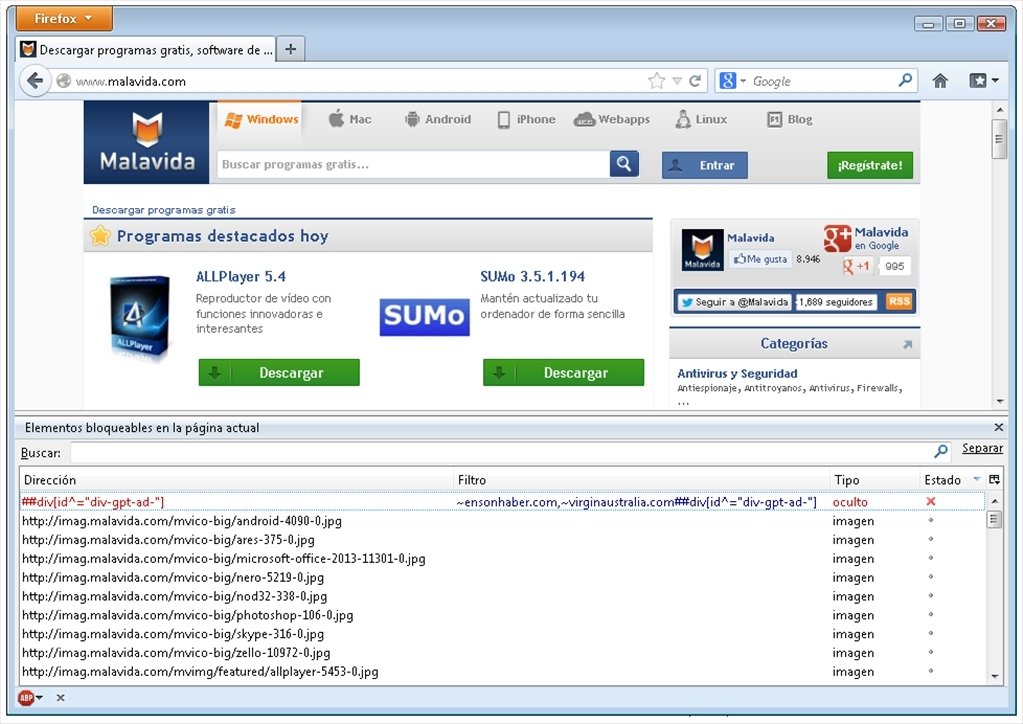Close the Elementos bloqueables panel
1023x724 pixels.
998,427
